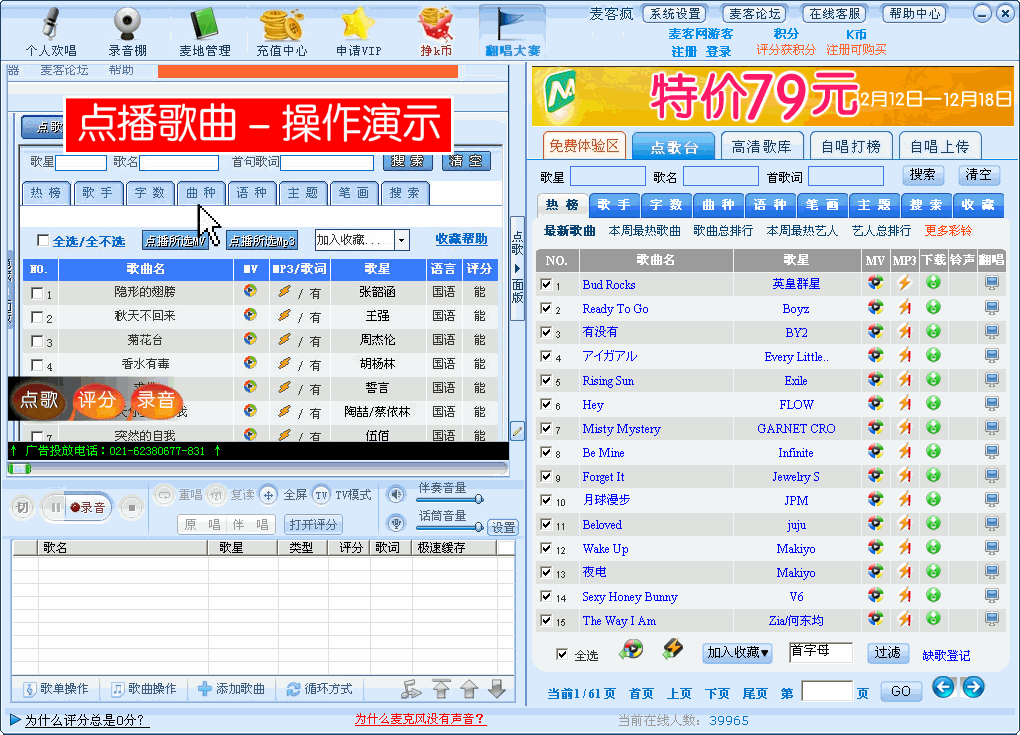The width and height of the screenshot is (1020, 735).
Task: Switch to the 高清歌库 tab
Action: 761,146
